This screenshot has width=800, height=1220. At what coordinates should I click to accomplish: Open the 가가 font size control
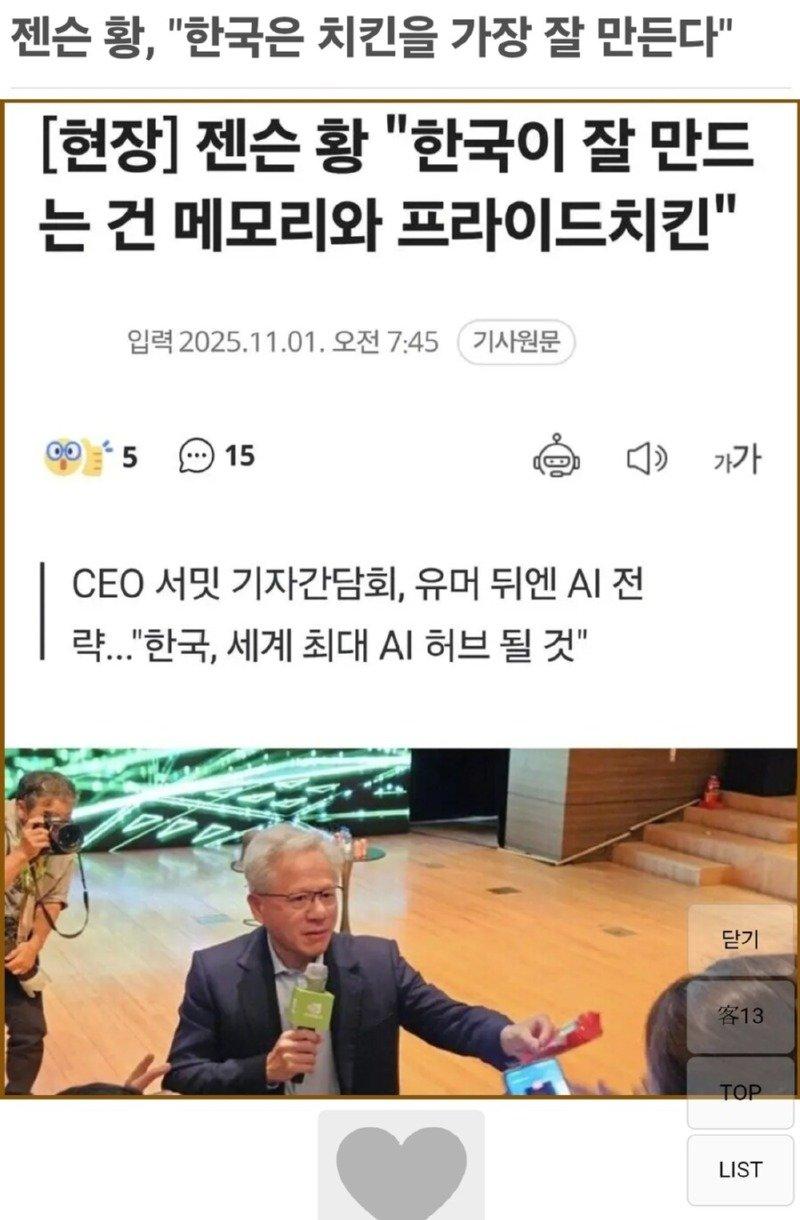pyautogui.click(x=737, y=459)
